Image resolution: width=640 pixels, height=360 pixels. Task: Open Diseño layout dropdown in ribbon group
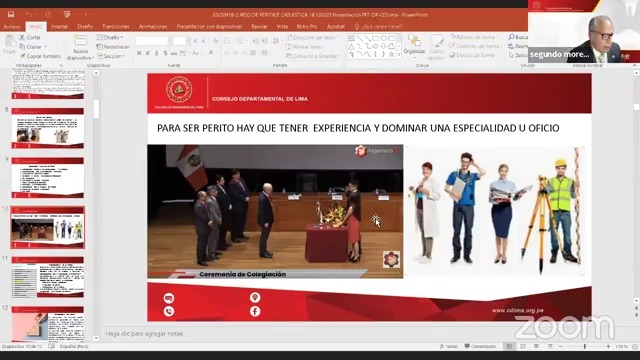coord(110,37)
